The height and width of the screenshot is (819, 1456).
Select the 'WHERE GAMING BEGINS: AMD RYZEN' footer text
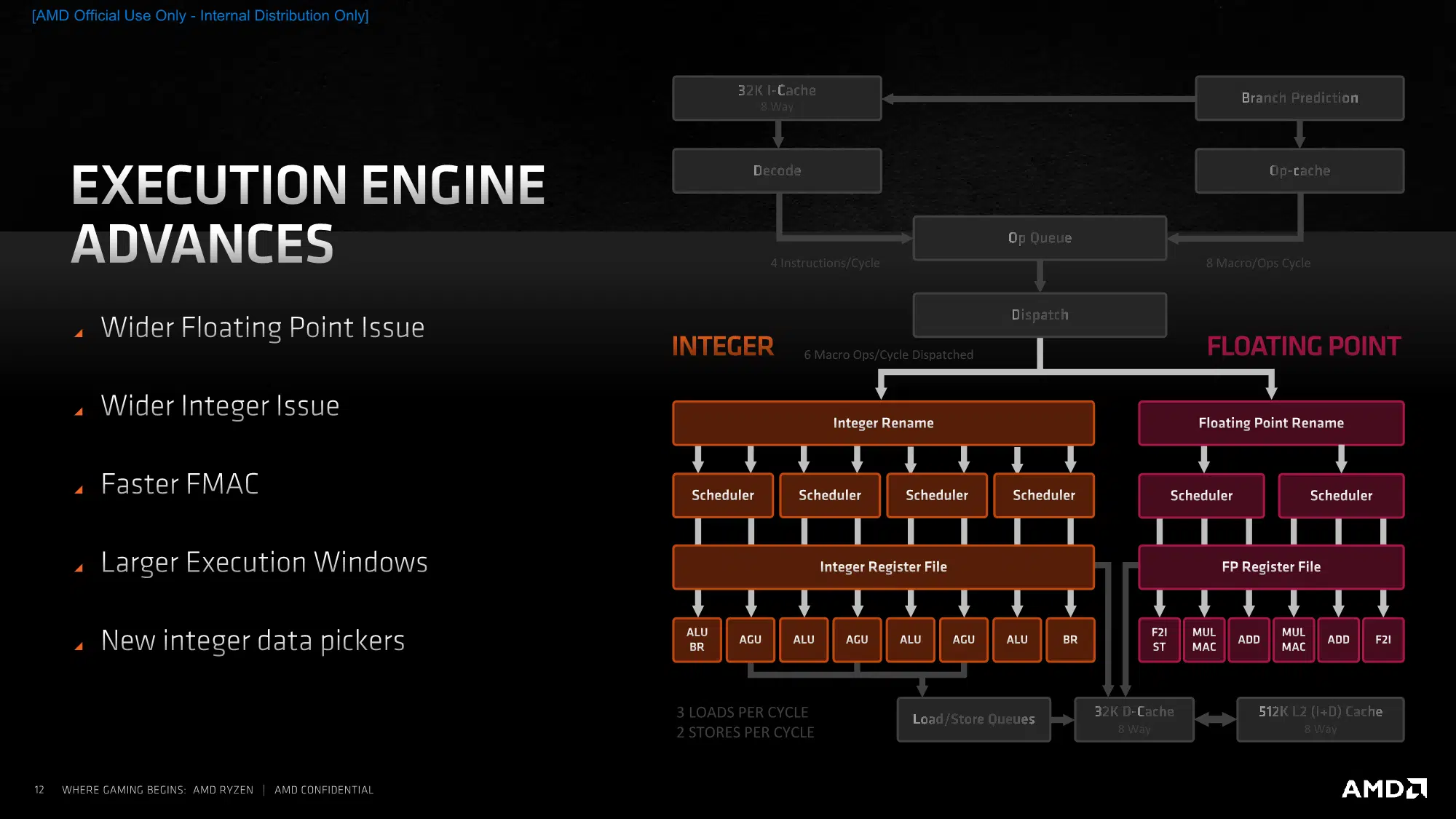(157, 790)
